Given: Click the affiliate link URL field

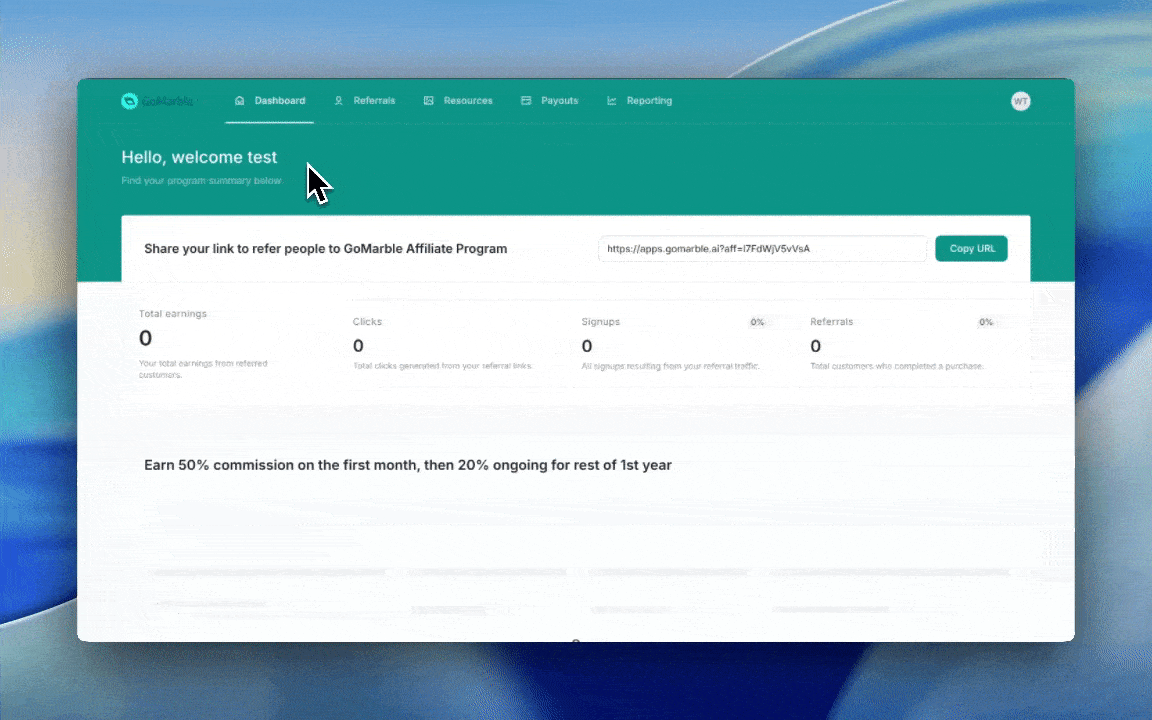Looking at the screenshot, I should [763, 248].
